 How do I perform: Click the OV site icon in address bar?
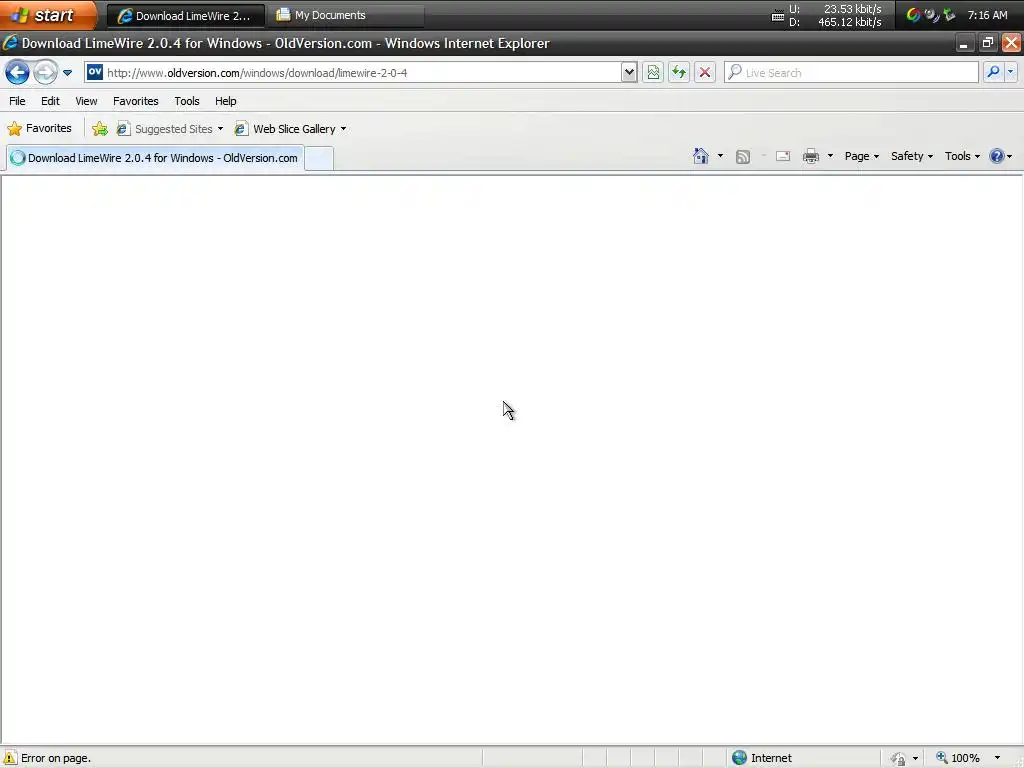(95, 72)
